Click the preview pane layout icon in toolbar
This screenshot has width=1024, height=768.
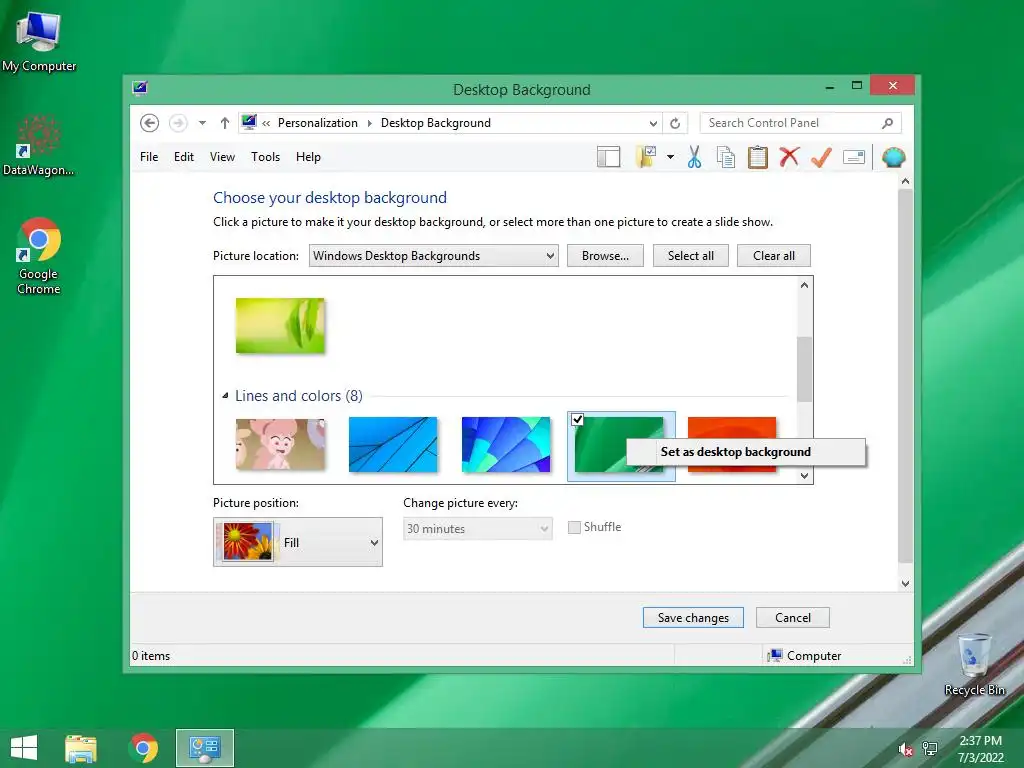(608, 157)
